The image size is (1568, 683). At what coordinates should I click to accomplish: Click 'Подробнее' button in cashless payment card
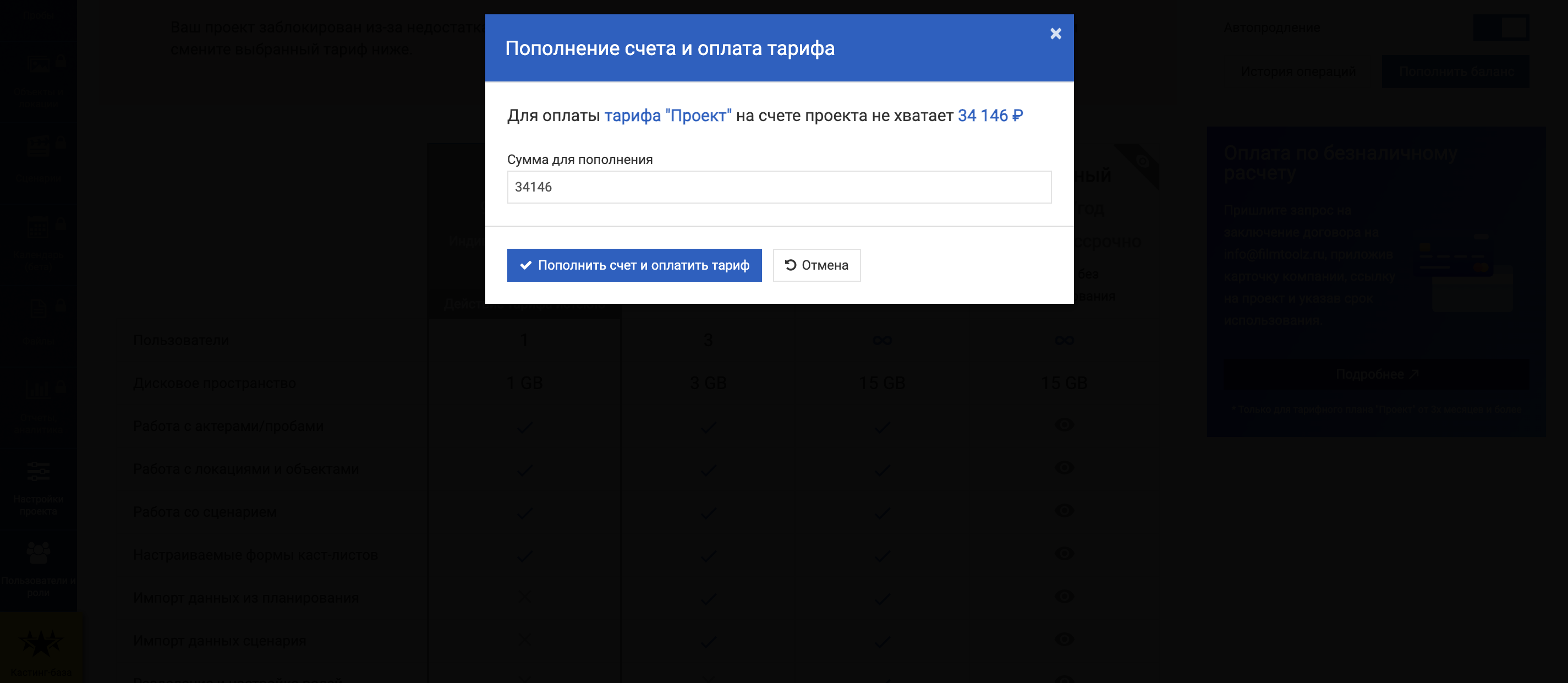pyautogui.click(x=1376, y=374)
